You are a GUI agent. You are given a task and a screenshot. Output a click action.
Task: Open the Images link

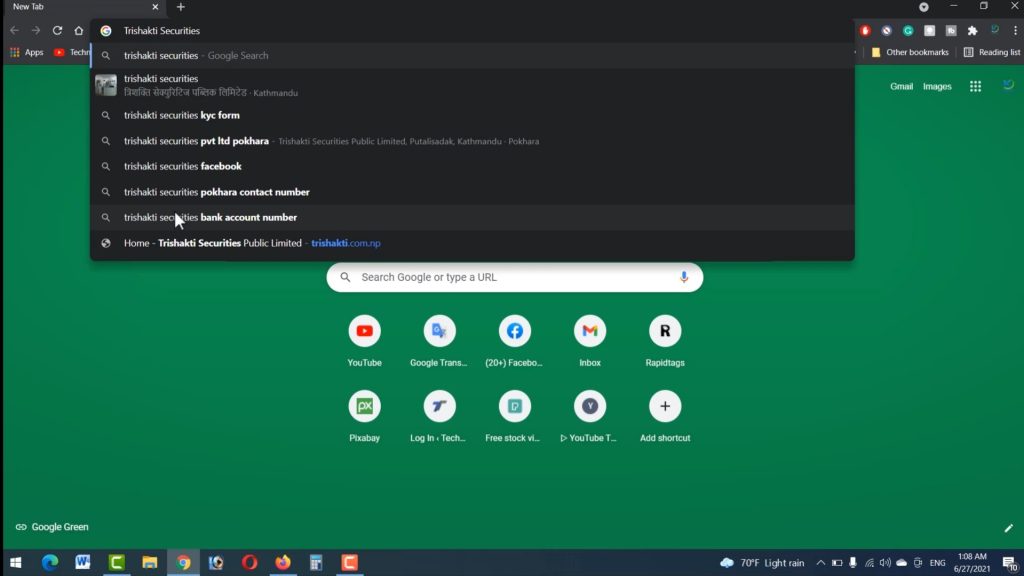pyautogui.click(x=936, y=86)
